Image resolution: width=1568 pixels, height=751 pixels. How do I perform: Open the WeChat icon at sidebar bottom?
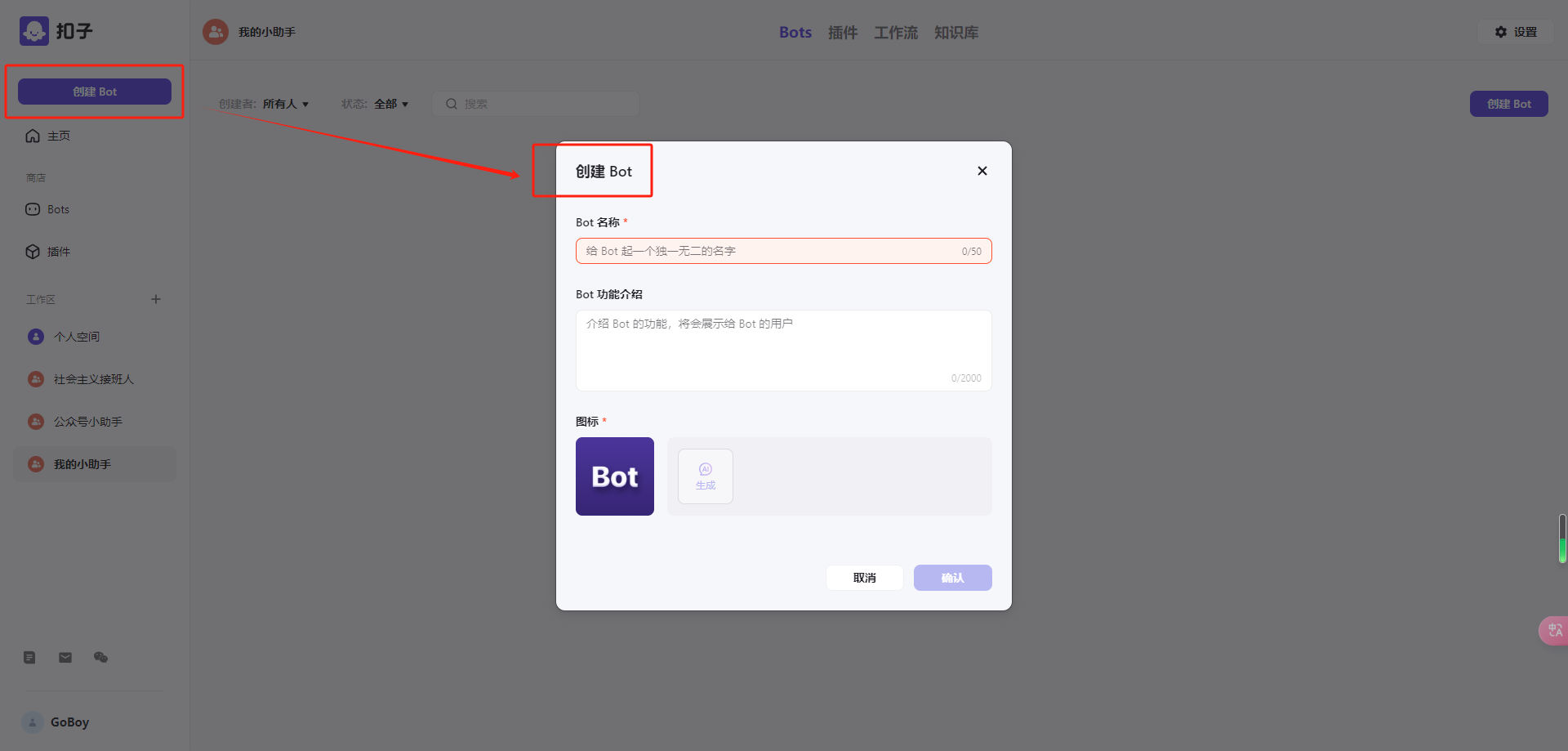pyautogui.click(x=100, y=657)
